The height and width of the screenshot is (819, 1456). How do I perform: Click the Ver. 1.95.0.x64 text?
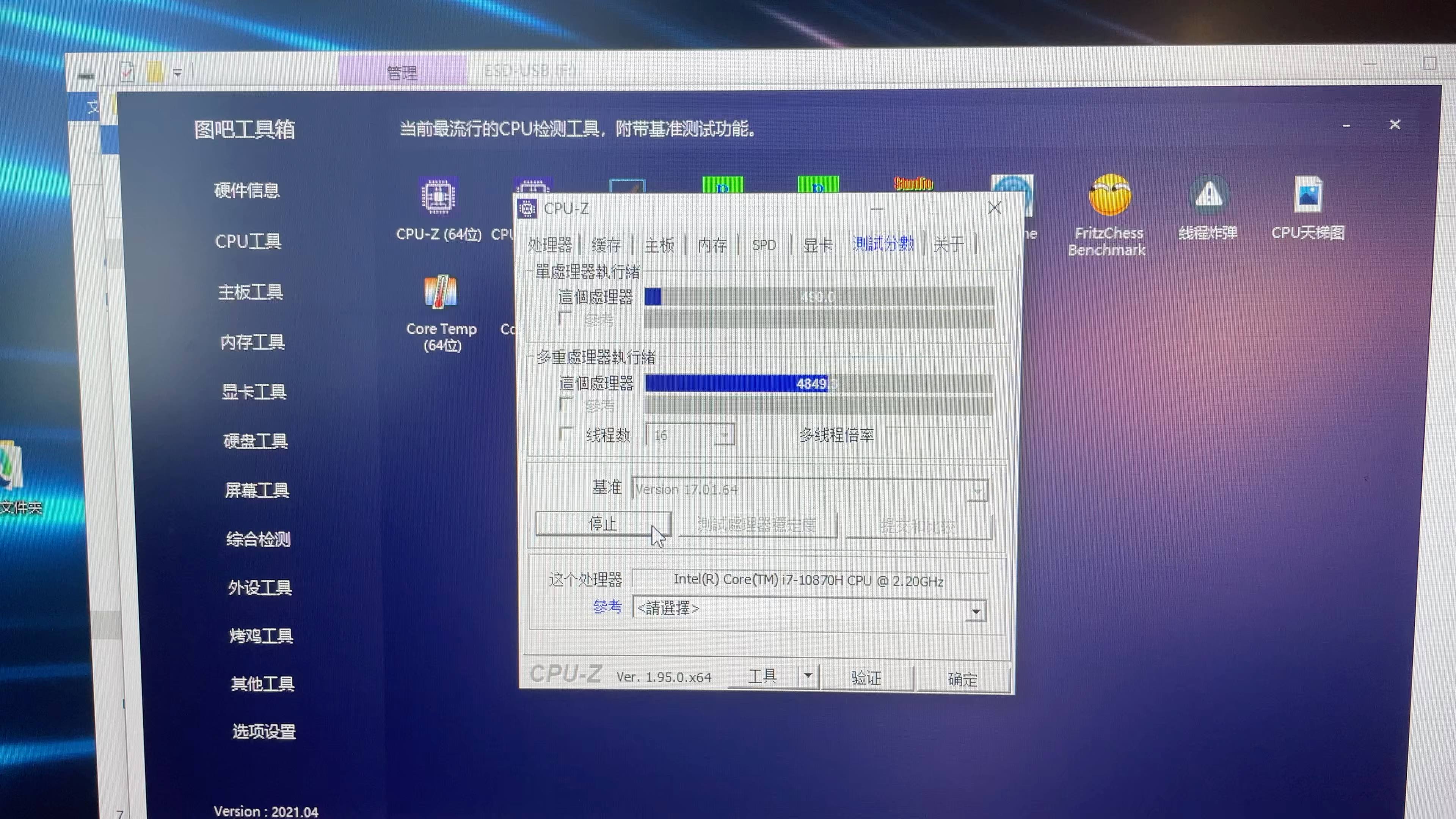664,677
